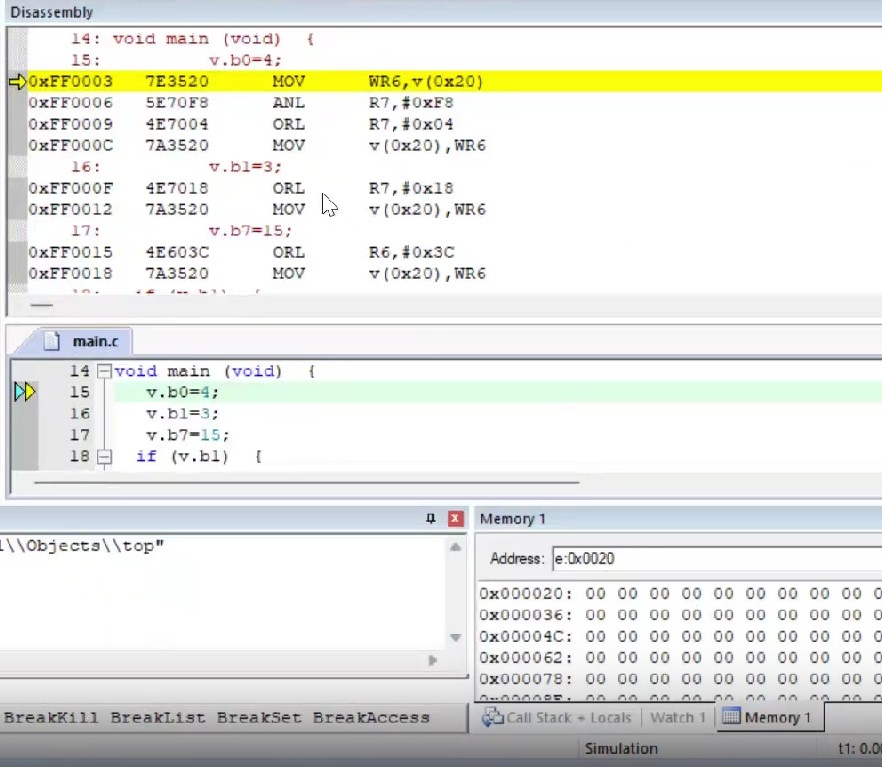Click the Call Stack + Locals tab icon
Screen dimensions: 882x767
click(492, 717)
